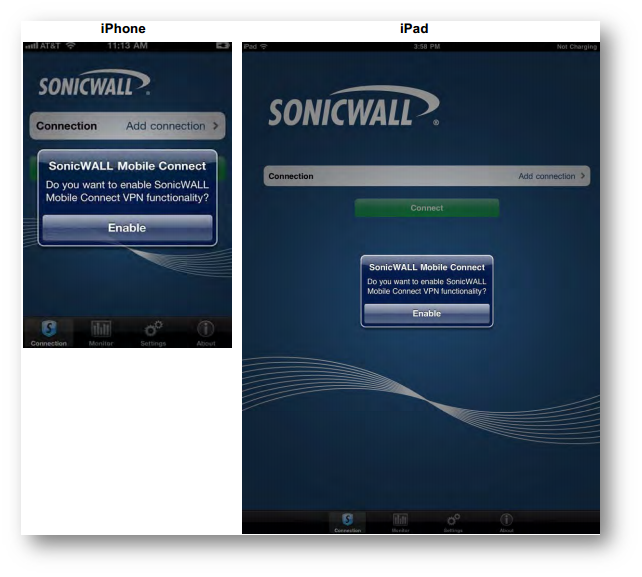Open the Settings gear tab on the iPad
642x577 pixels.
click(x=453, y=521)
